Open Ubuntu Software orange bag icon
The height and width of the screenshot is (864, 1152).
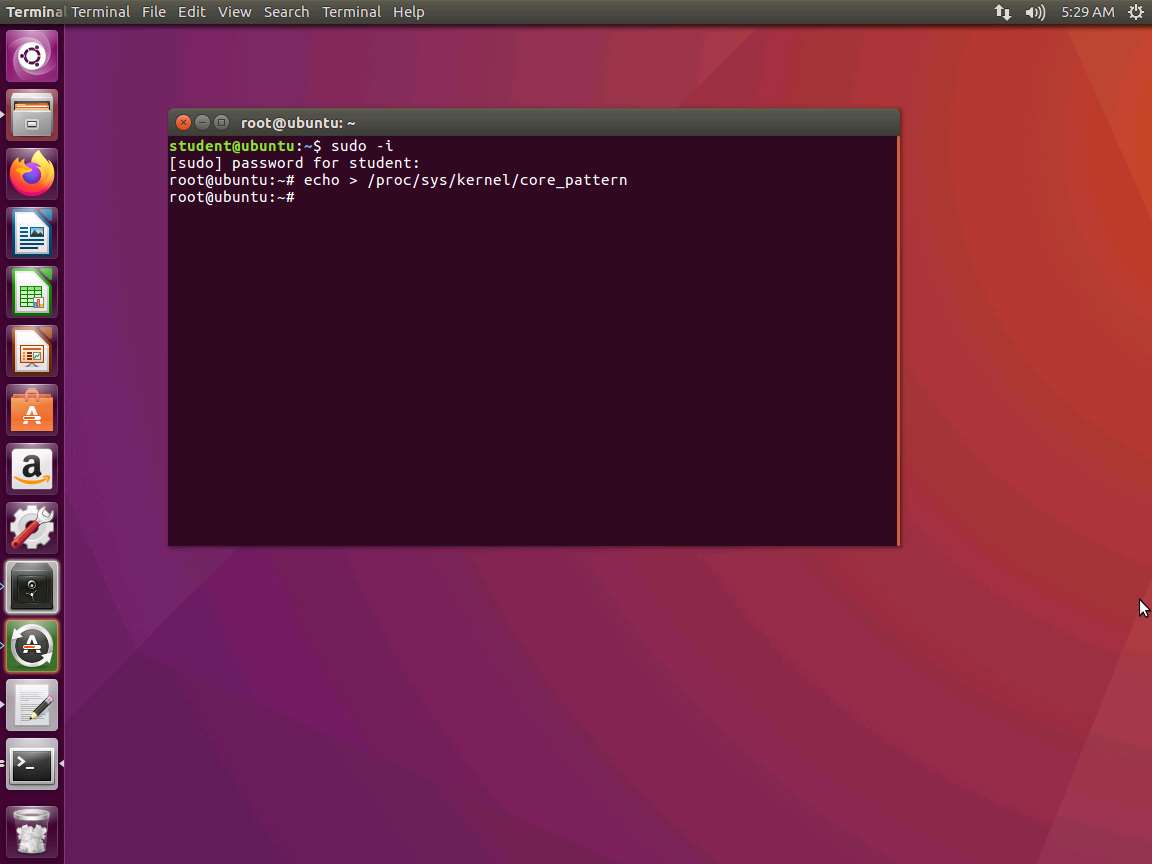(32, 410)
